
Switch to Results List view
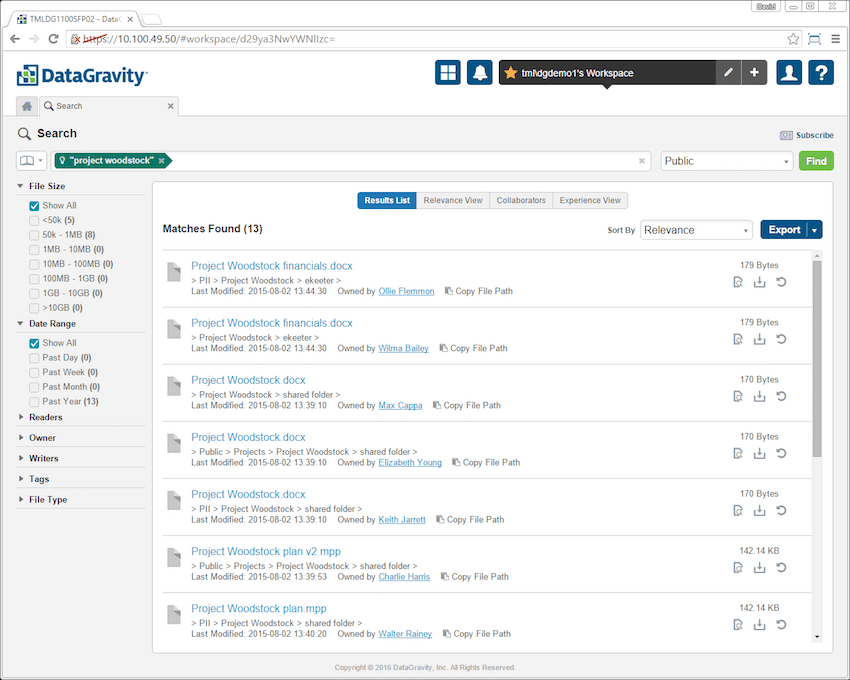coord(387,200)
